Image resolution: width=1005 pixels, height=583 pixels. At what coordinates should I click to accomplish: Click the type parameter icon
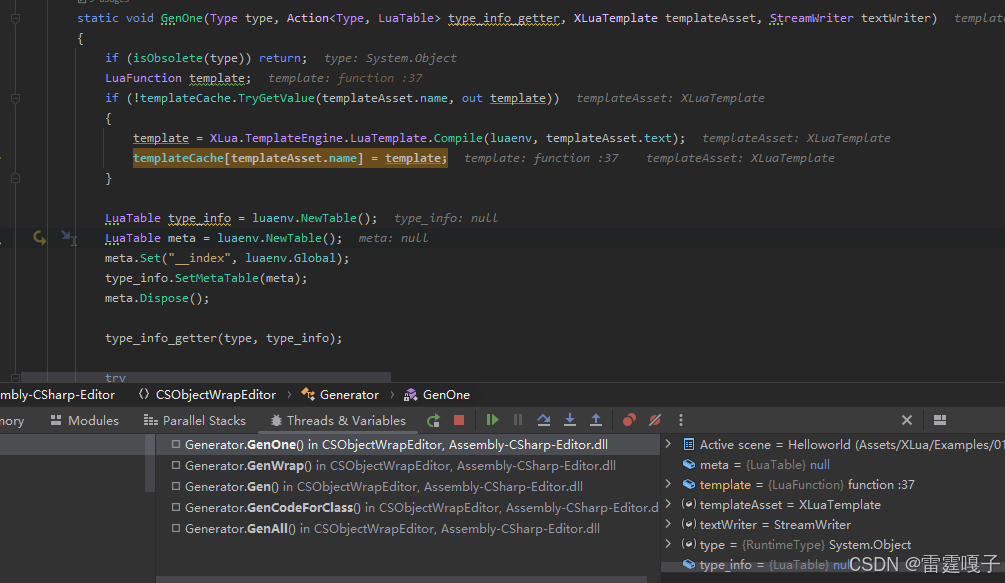click(689, 544)
